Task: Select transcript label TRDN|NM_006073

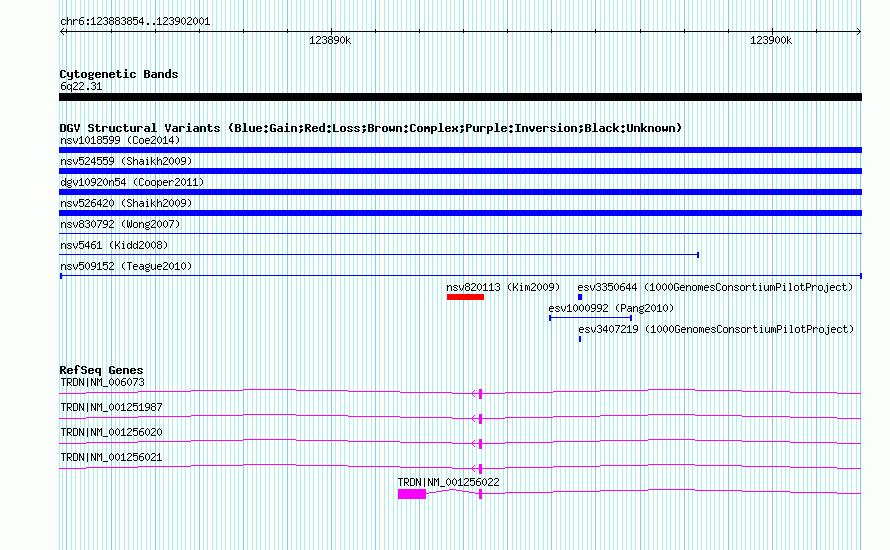Action: (x=102, y=383)
